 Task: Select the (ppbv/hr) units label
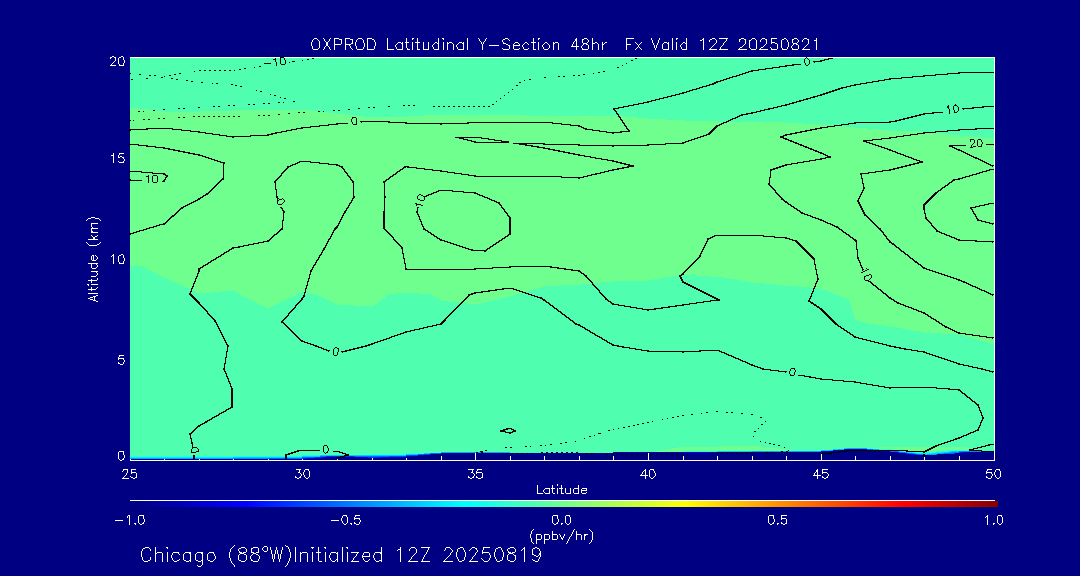pyautogui.click(x=561, y=536)
